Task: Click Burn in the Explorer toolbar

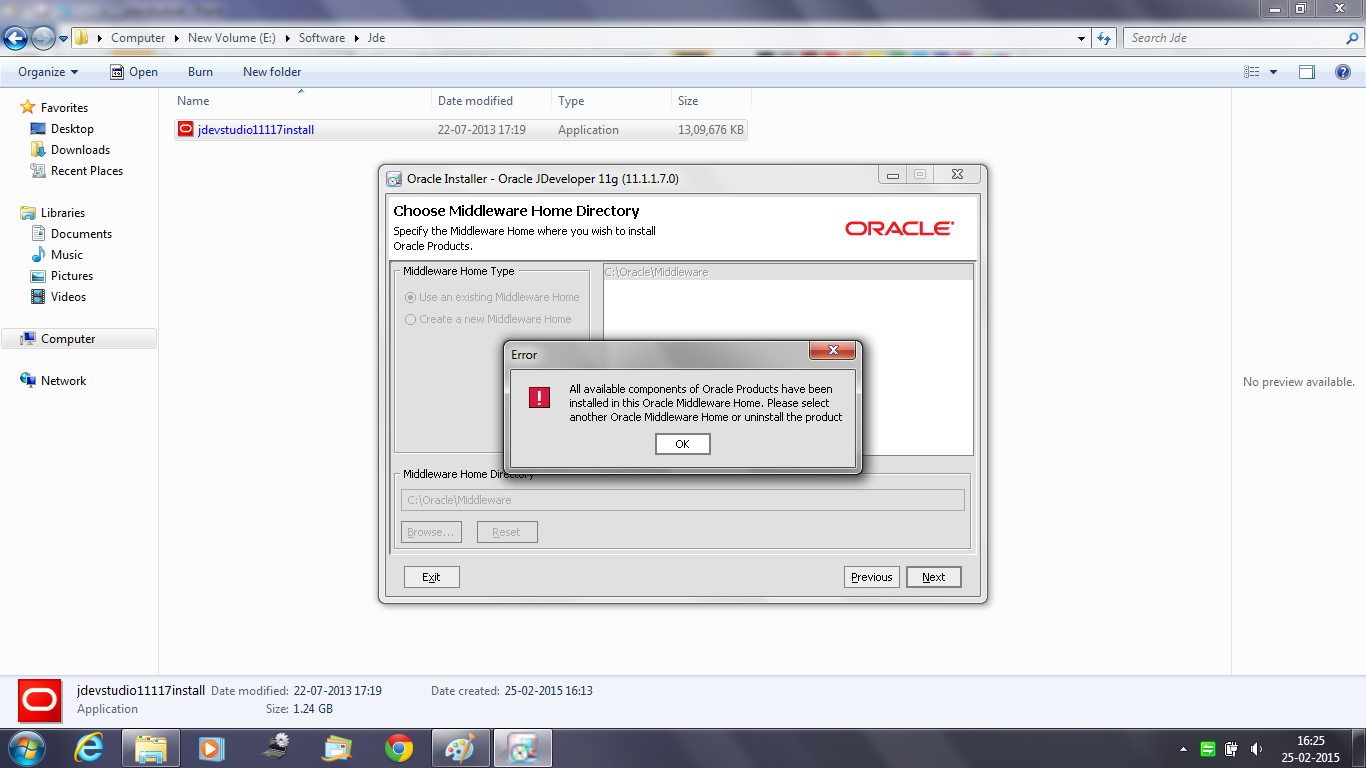Action: (x=200, y=72)
